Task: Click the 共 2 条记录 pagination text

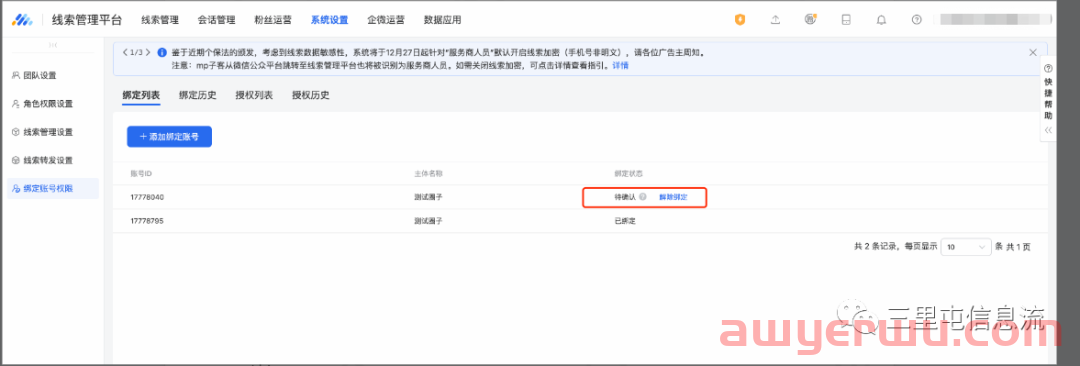Action: point(876,247)
